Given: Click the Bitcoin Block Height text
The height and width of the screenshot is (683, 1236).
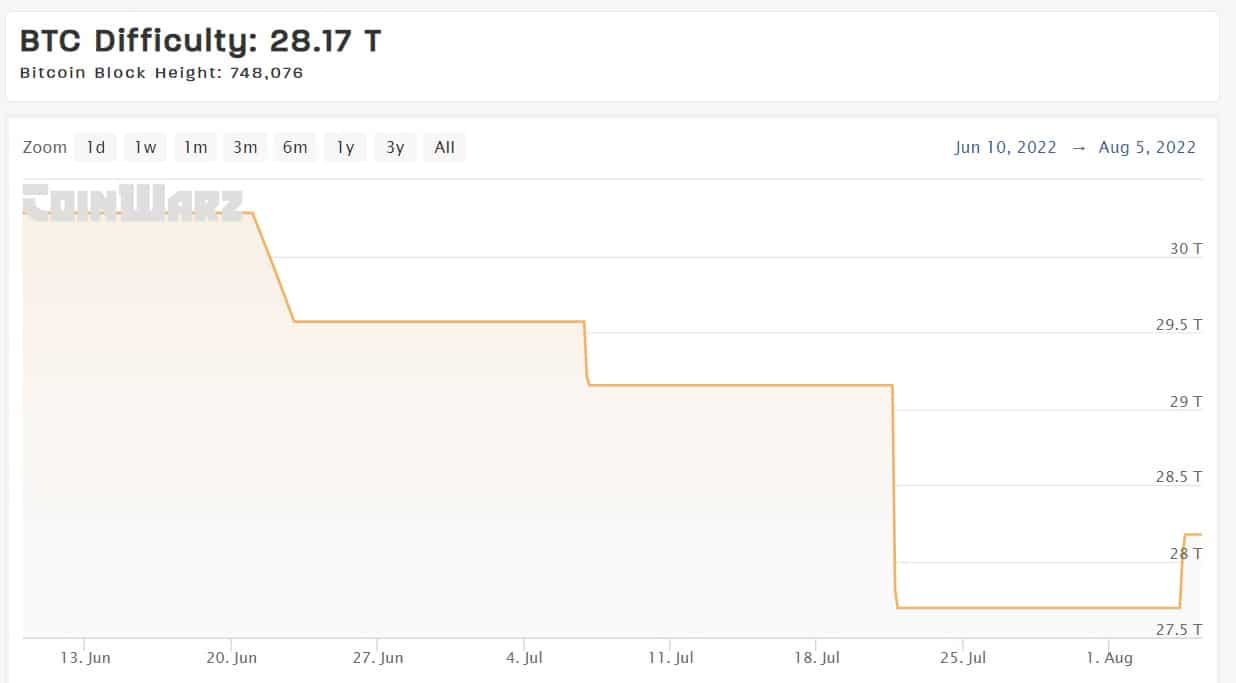Looking at the screenshot, I should pos(162,73).
